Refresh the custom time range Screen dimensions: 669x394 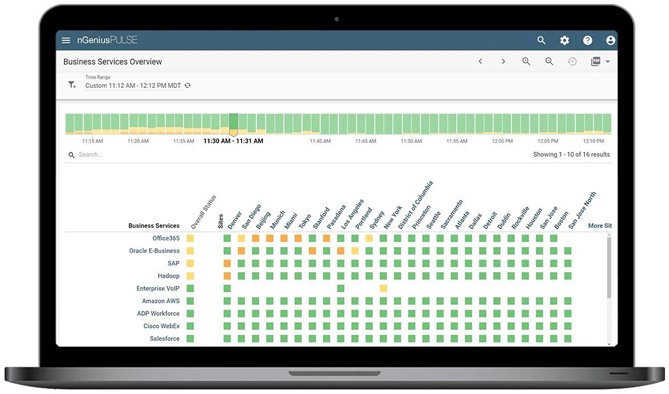(187, 85)
